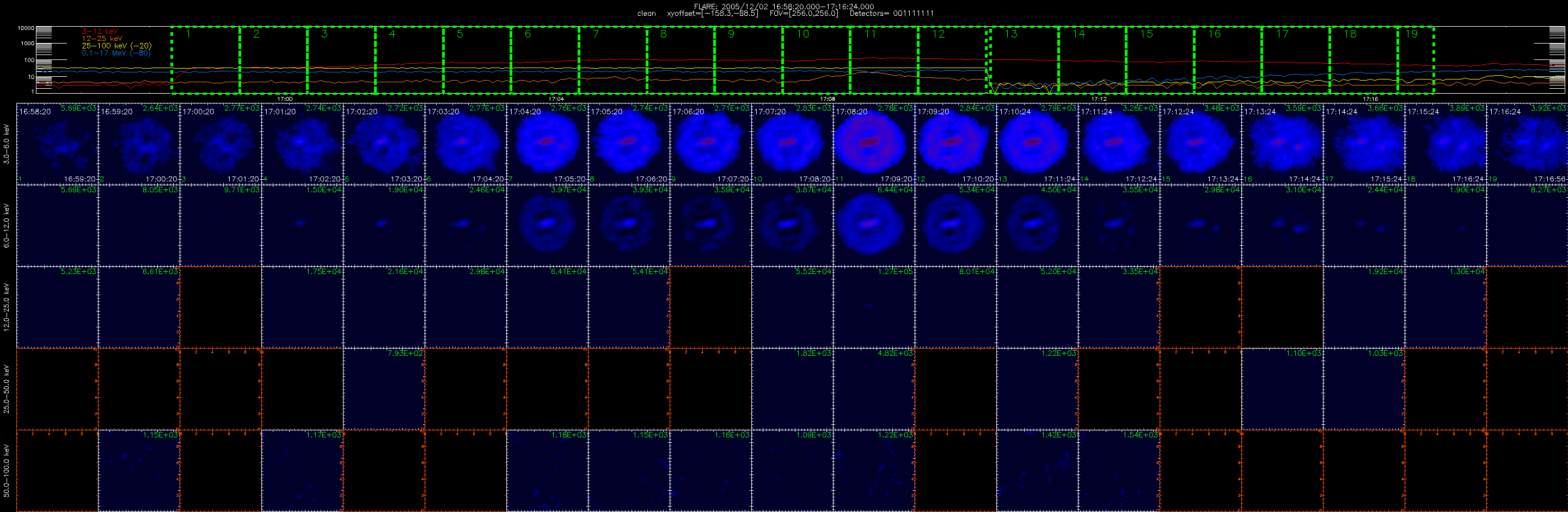Open the 6.0-12.0 keV image with peak 6.44E+04

click(x=874, y=225)
